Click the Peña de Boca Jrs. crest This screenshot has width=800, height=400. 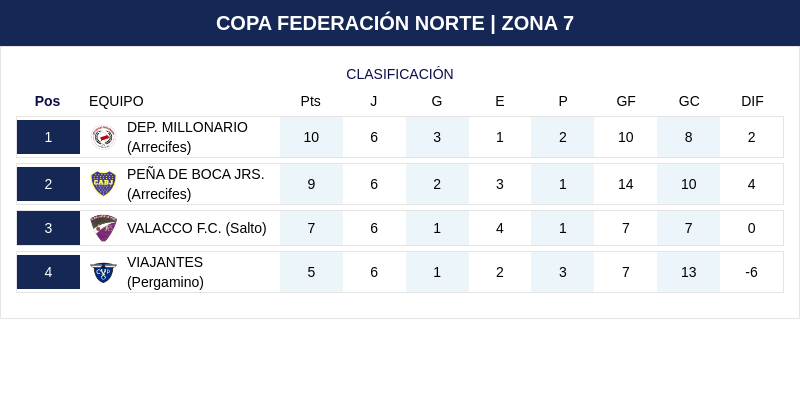tap(103, 184)
